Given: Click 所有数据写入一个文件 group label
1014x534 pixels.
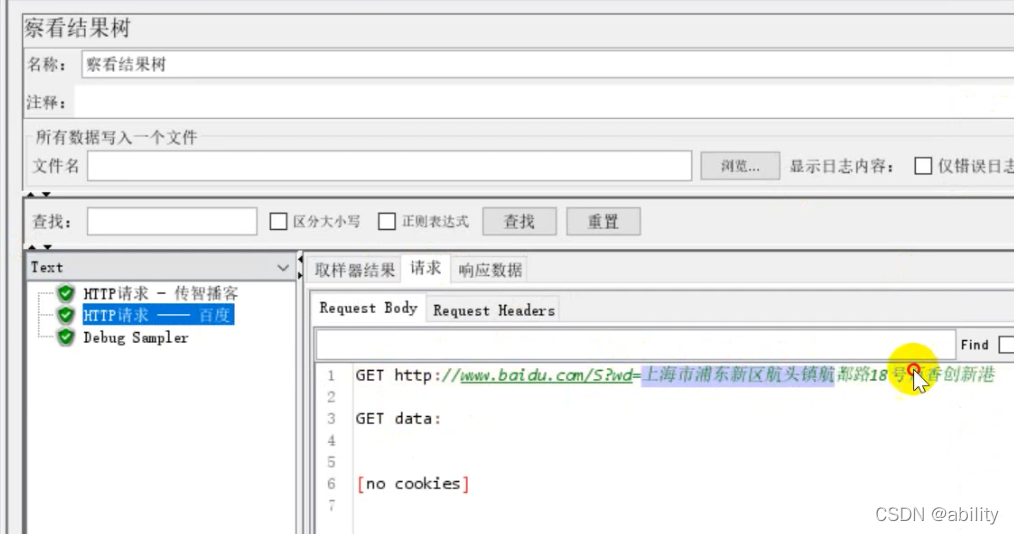Looking at the screenshot, I should coord(116,137).
